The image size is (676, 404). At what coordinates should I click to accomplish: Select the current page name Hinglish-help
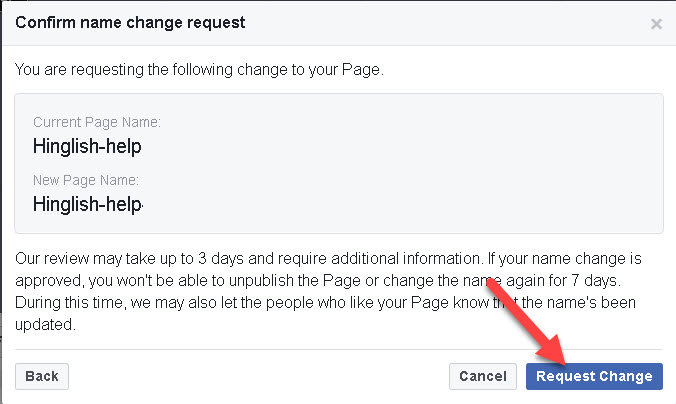pos(87,146)
